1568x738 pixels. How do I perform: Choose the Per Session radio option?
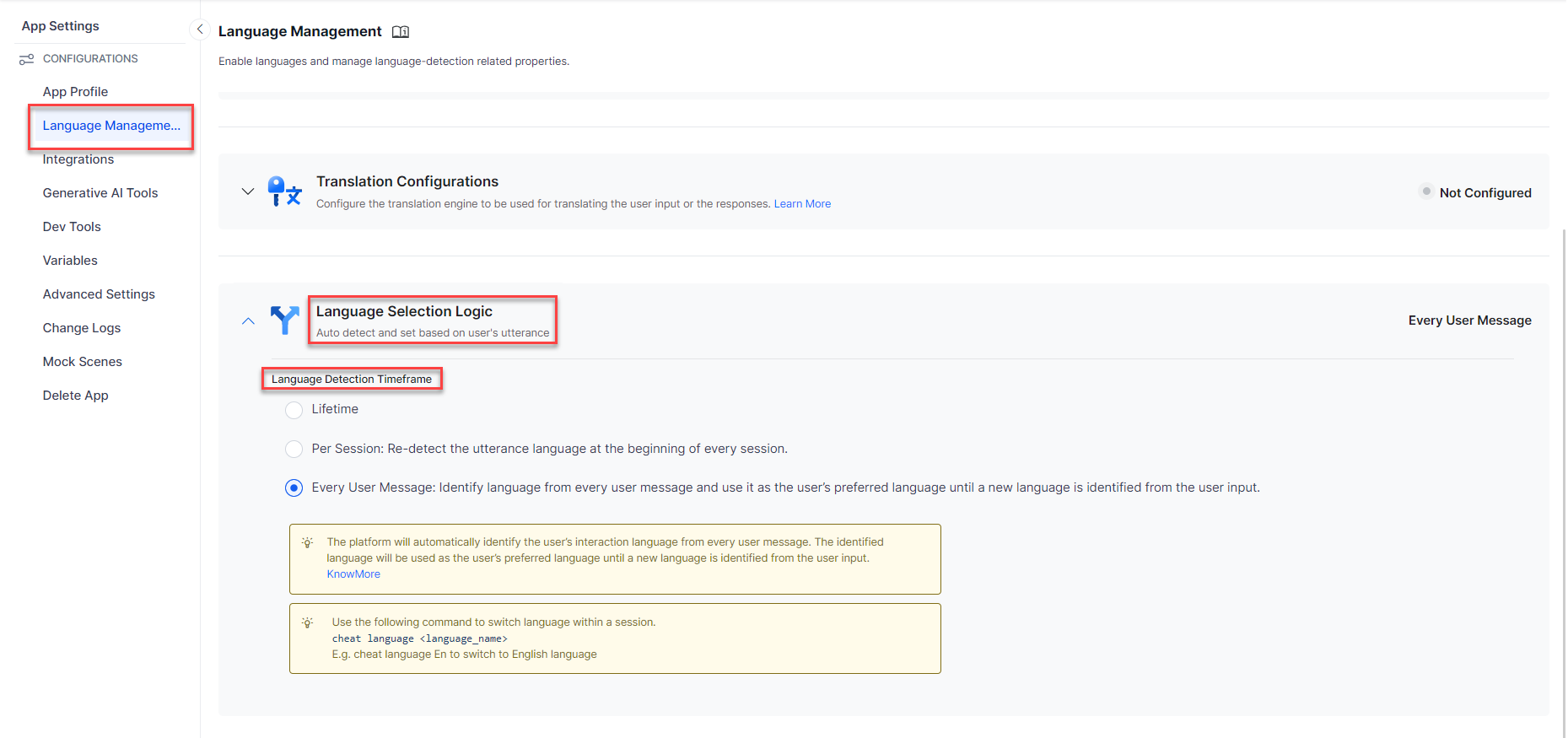click(x=294, y=449)
